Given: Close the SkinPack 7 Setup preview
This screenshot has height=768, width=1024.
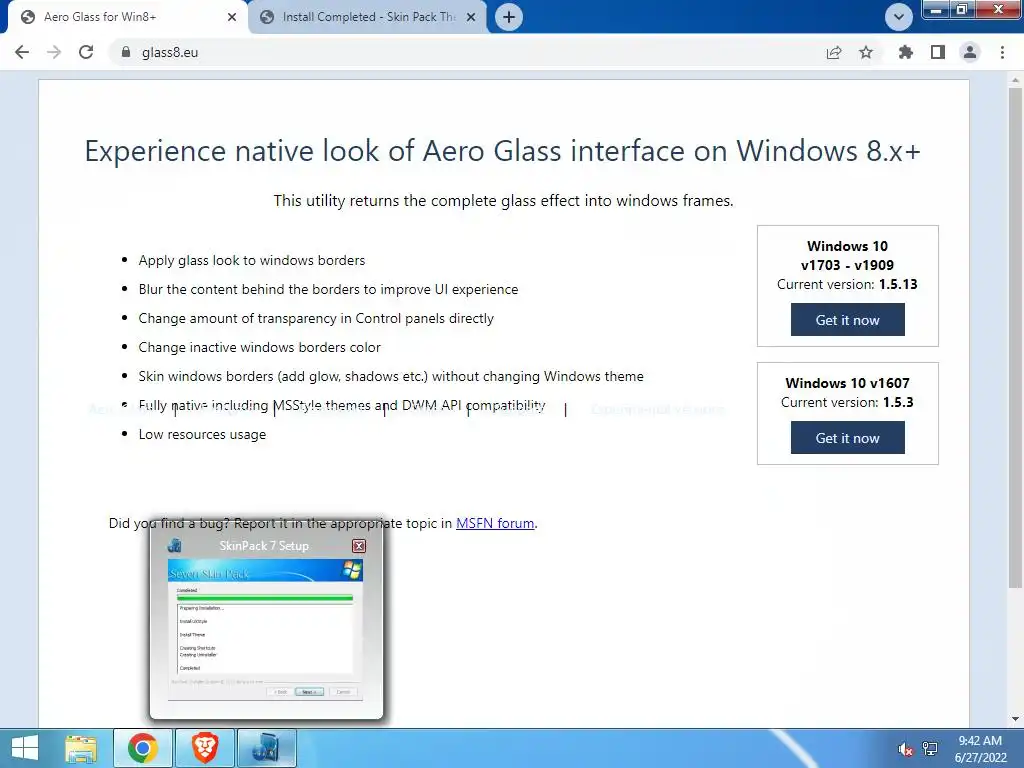Looking at the screenshot, I should click(359, 546).
